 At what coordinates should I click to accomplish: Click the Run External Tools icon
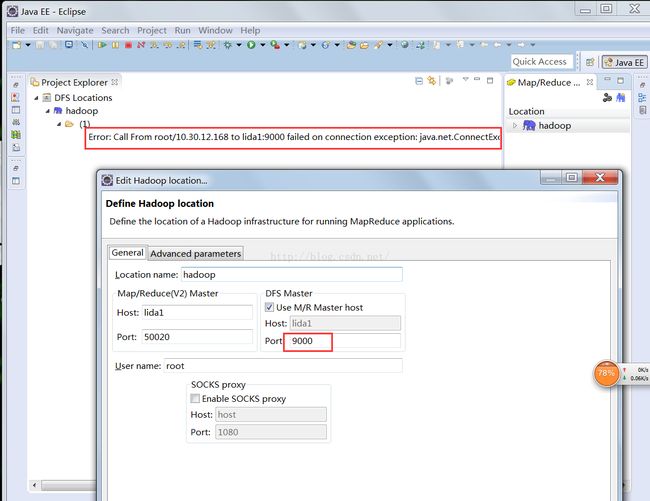tap(275, 45)
